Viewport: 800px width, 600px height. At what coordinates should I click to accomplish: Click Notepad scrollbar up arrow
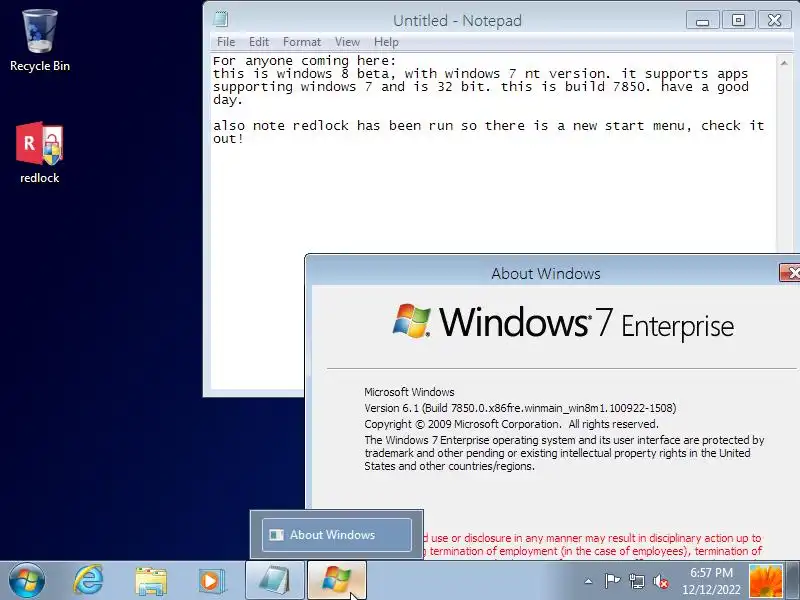click(784, 63)
